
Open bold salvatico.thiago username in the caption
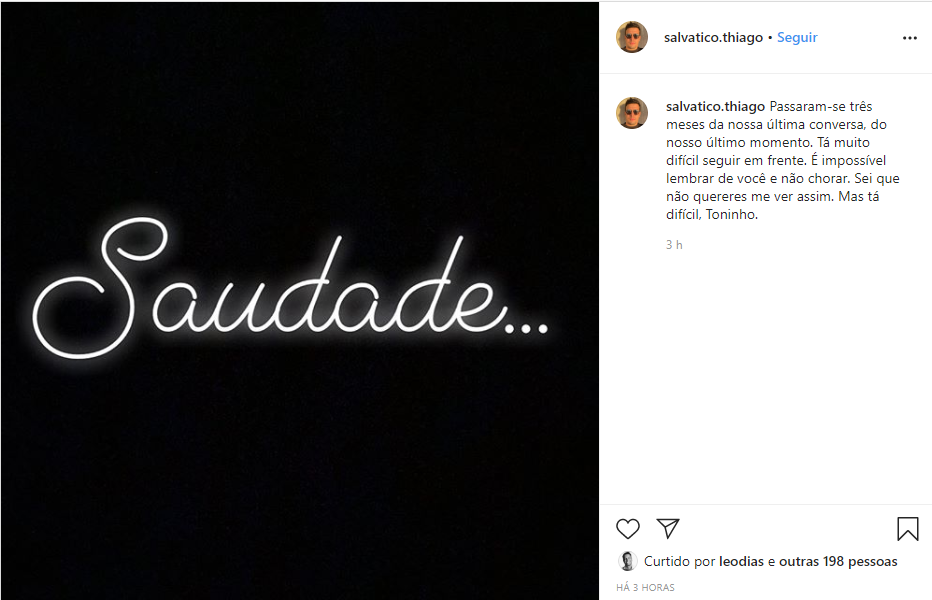(715, 106)
